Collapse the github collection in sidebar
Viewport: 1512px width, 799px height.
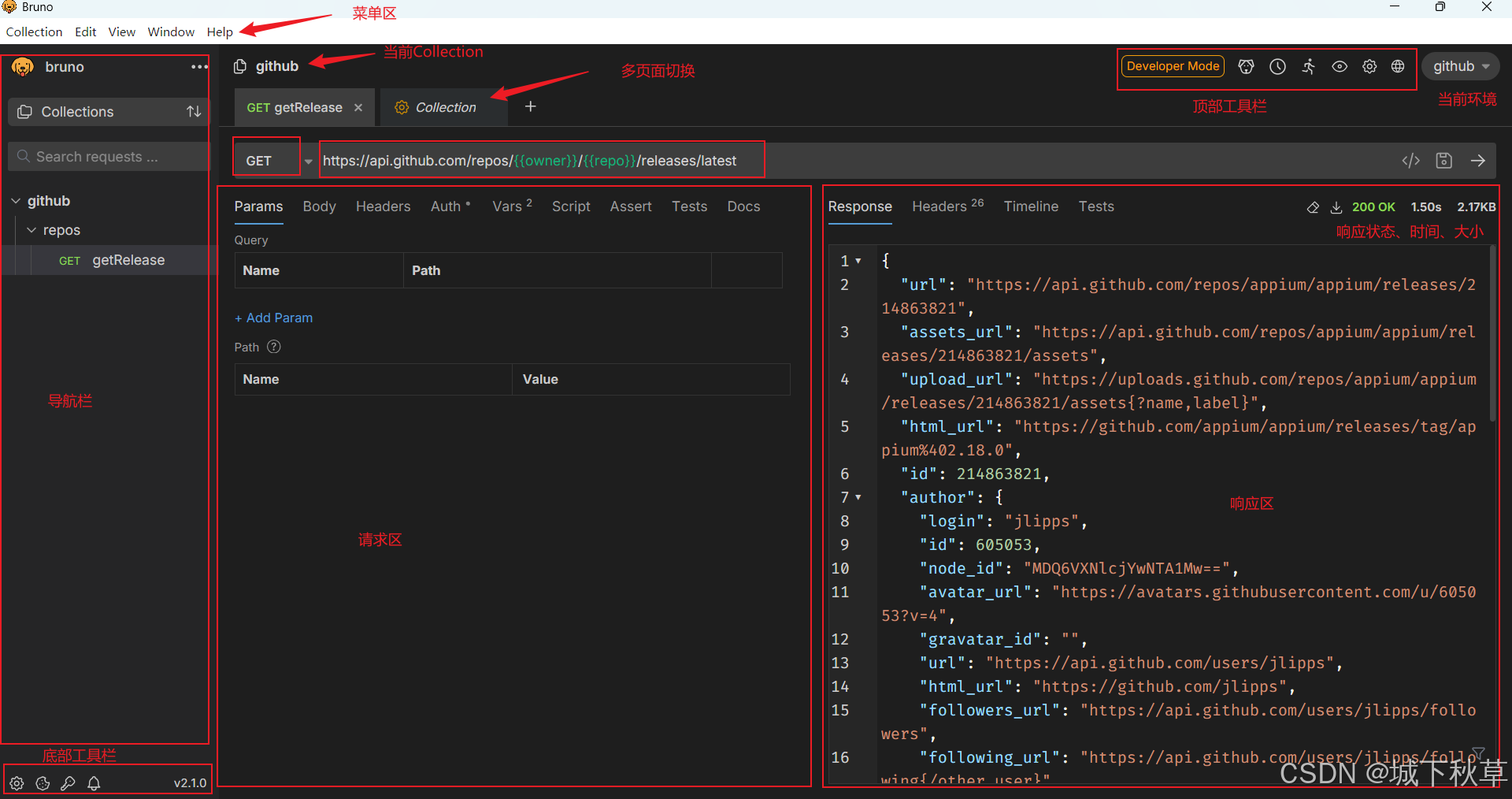pos(16,201)
